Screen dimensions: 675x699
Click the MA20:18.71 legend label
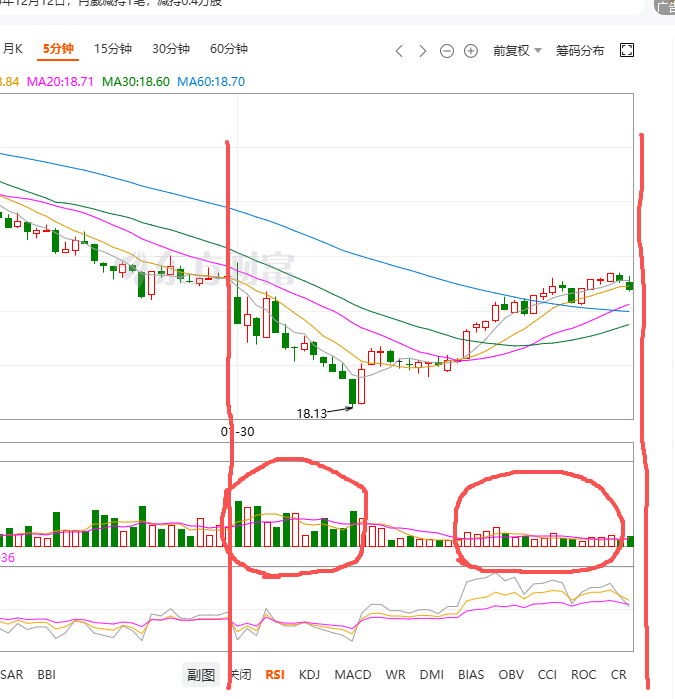point(60,82)
